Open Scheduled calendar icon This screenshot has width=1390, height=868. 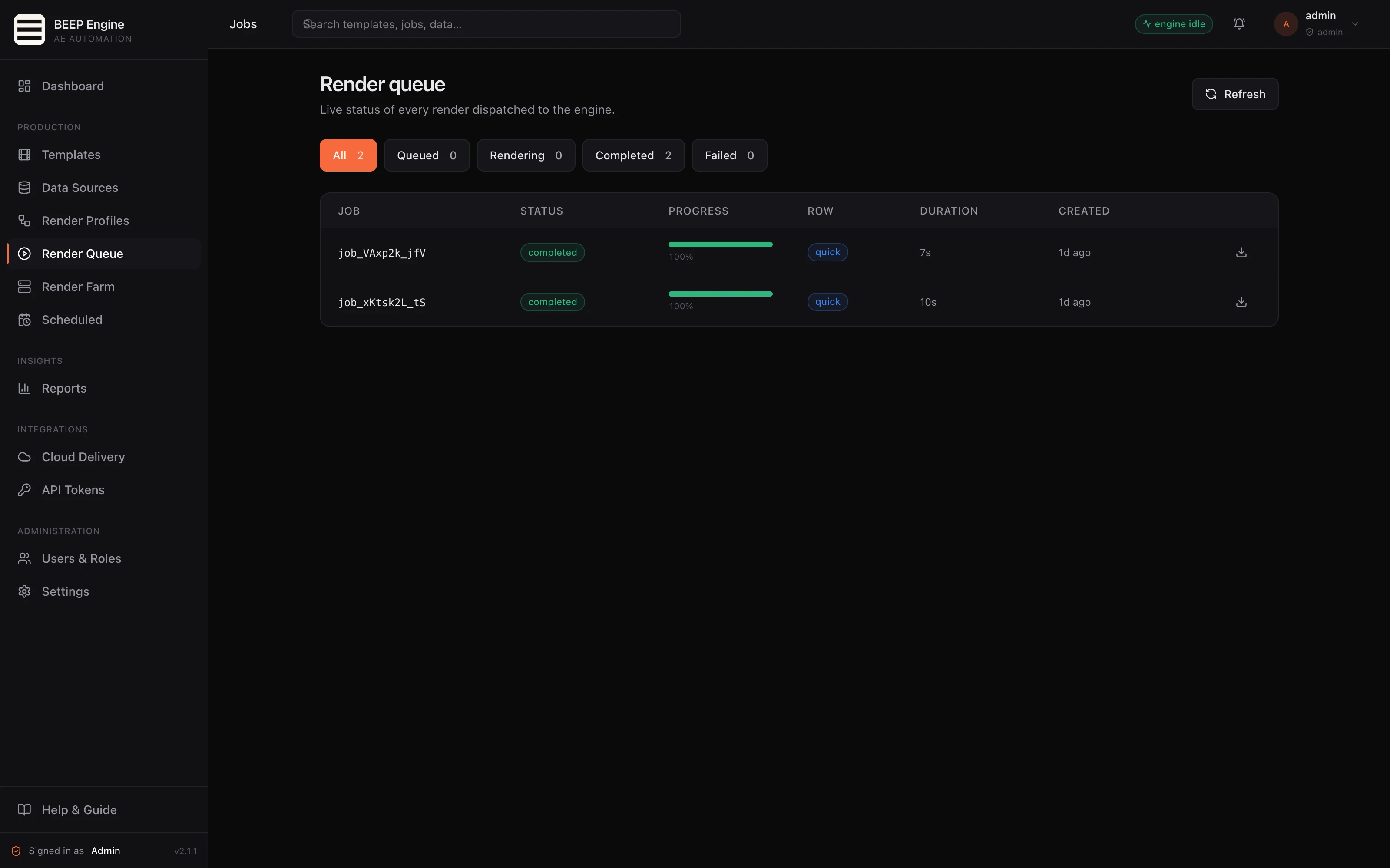(24, 320)
